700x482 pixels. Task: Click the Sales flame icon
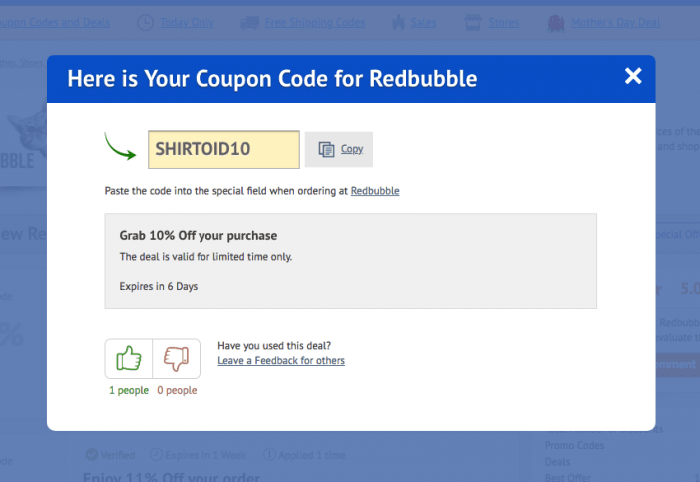398,22
